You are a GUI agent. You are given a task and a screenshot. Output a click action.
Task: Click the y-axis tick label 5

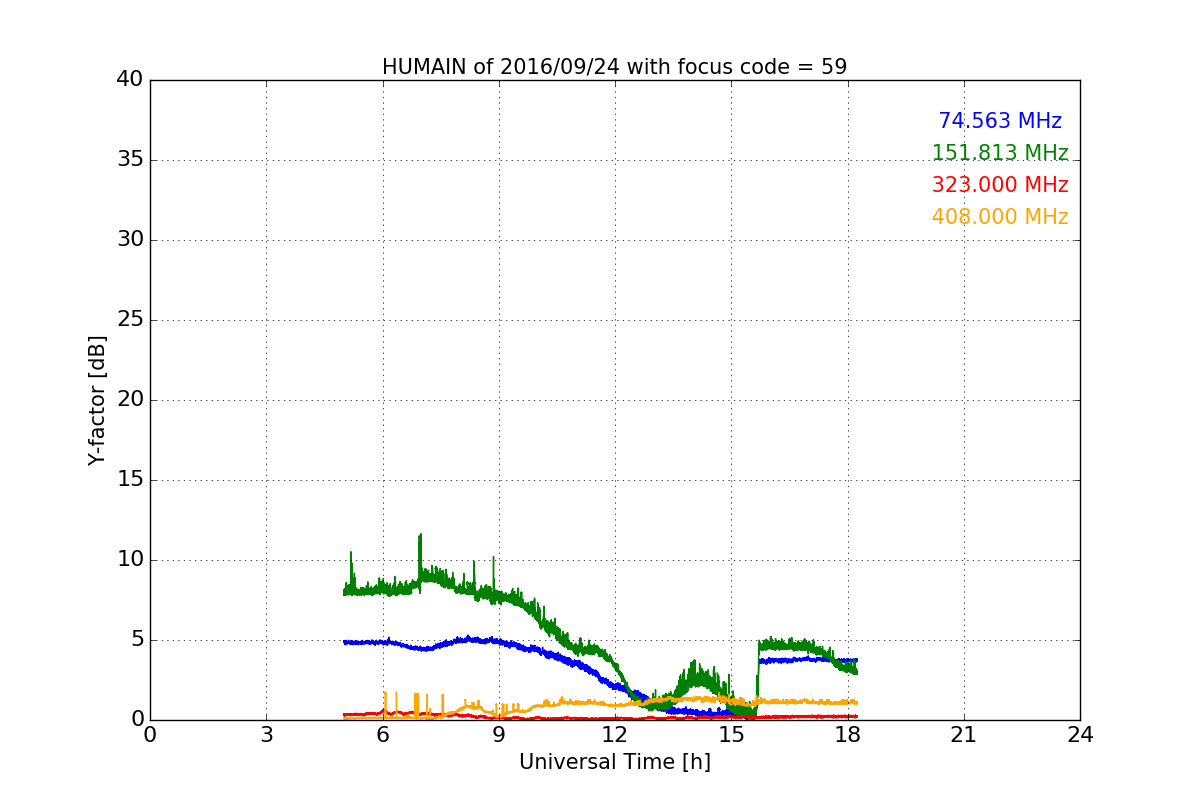click(137, 640)
